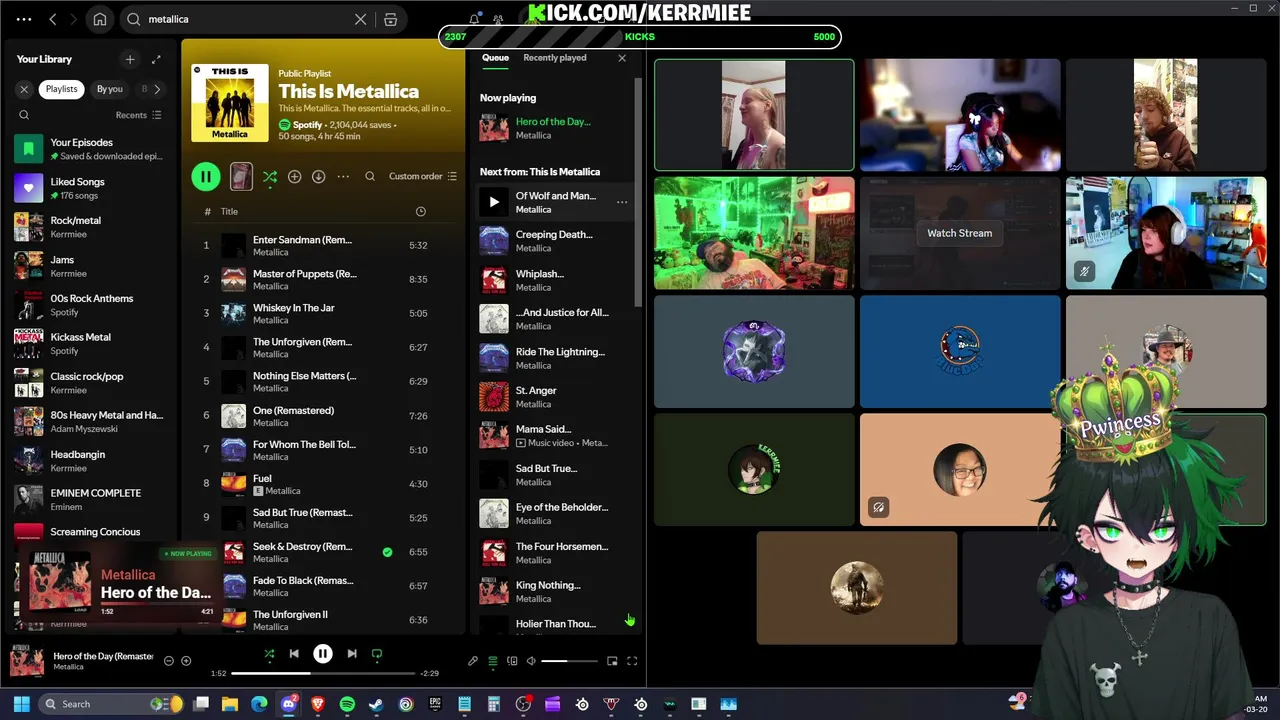Play Enter Sandman track row

pyautogui.click(x=323, y=245)
